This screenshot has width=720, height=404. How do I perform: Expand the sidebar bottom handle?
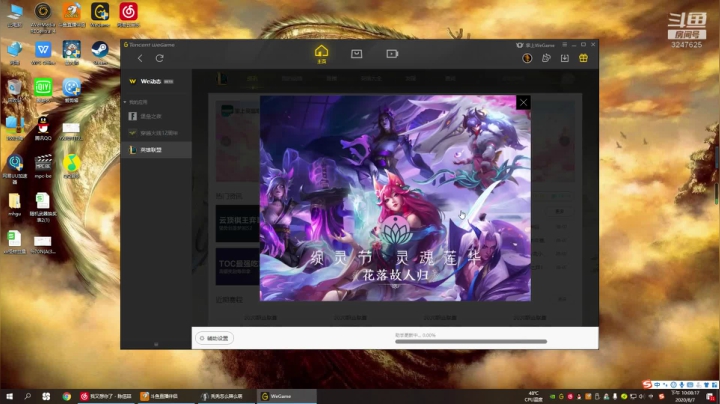click(x=156, y=344)
